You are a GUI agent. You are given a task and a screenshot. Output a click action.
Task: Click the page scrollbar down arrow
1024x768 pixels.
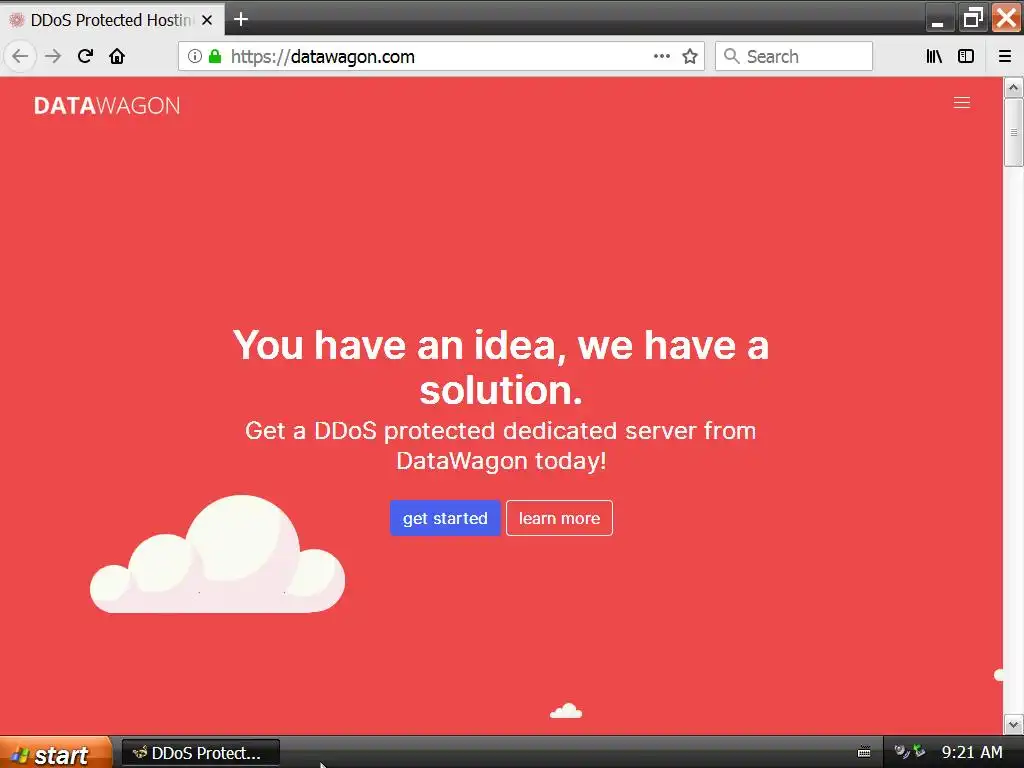tap(1013, 724)
